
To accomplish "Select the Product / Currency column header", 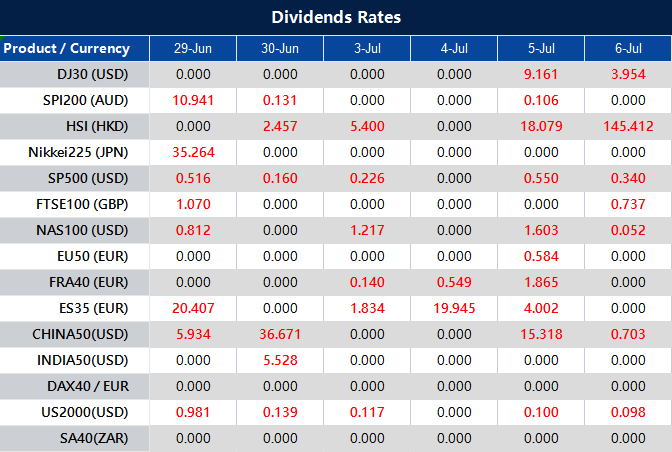I will [x=67, y=48].
